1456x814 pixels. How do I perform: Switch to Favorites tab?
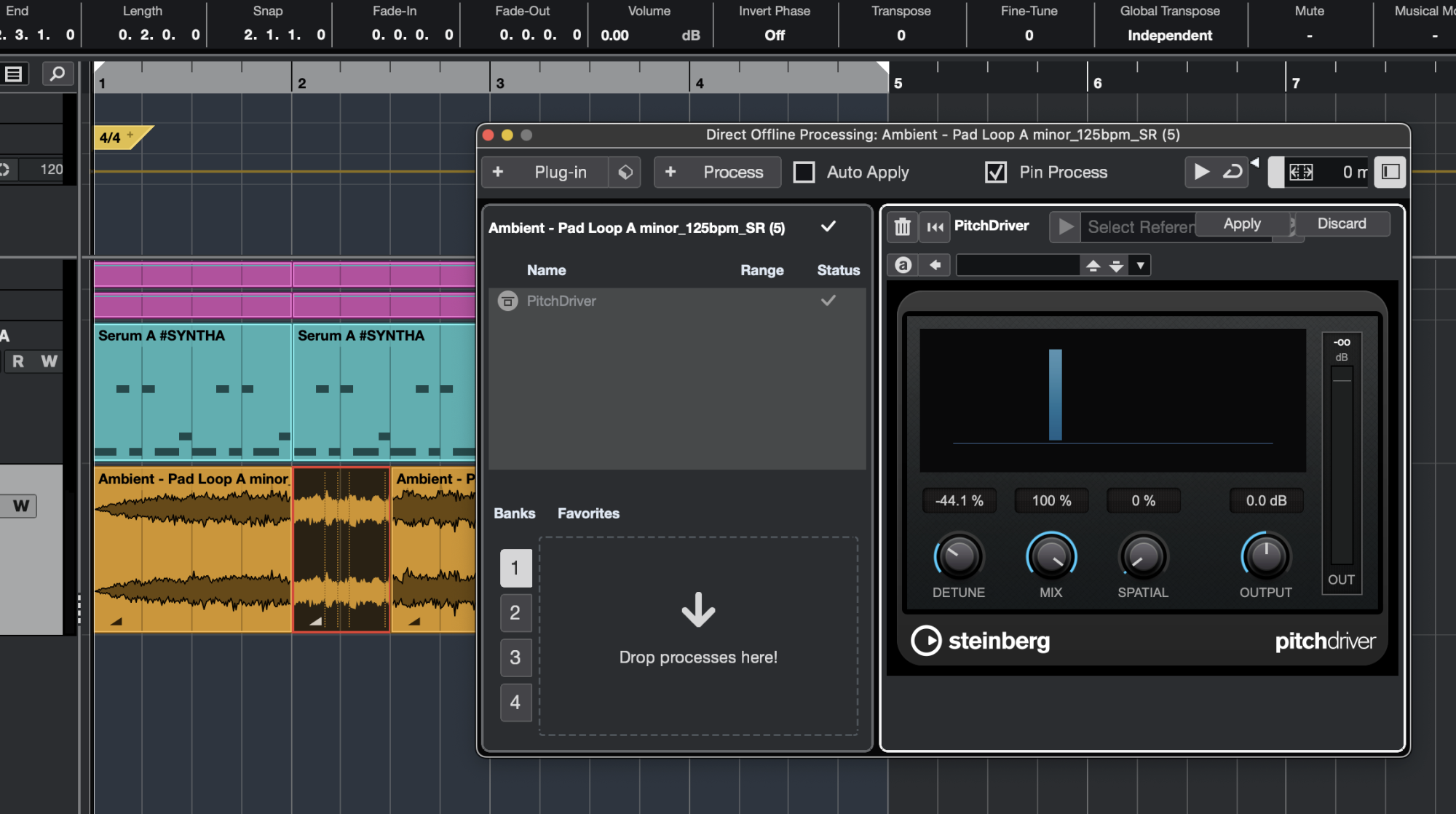coord(588,513)
